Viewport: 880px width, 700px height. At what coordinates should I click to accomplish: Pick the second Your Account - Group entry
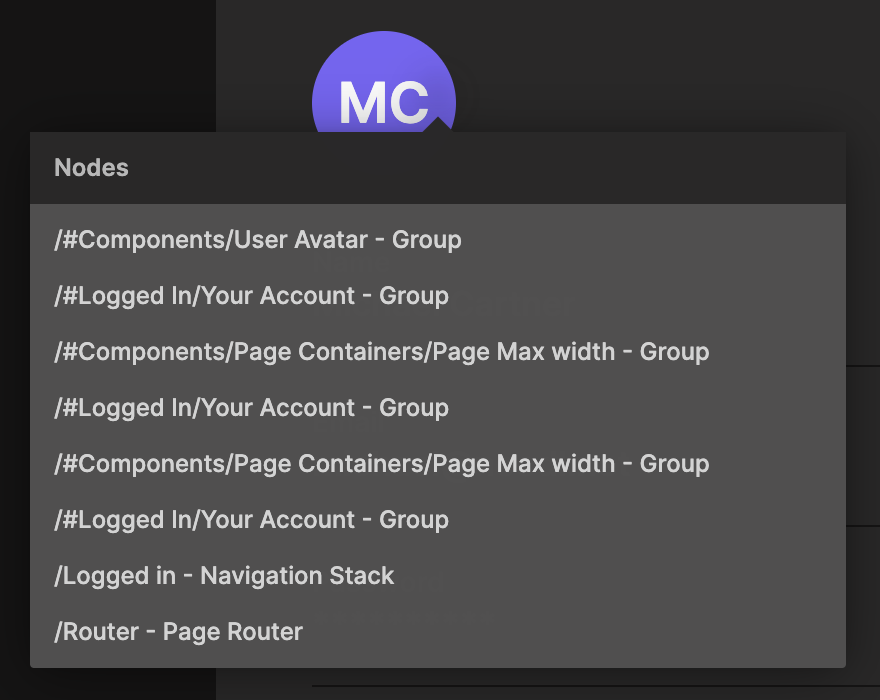(x=252, y=408)
